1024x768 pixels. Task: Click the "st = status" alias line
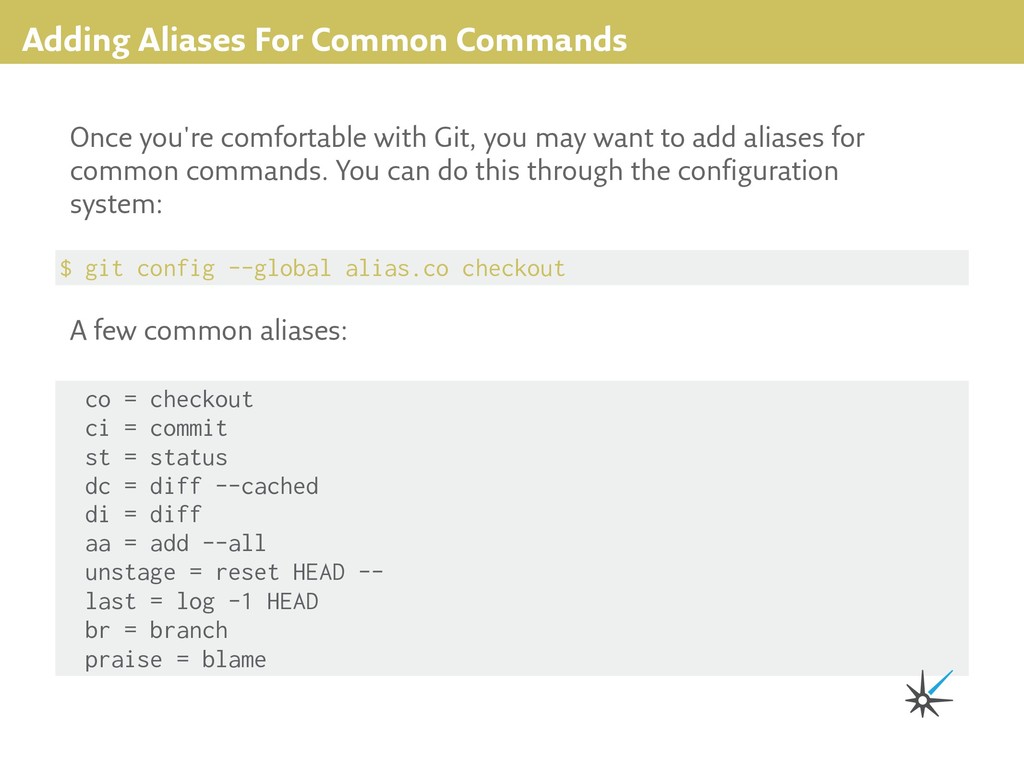tap(156, 458)
